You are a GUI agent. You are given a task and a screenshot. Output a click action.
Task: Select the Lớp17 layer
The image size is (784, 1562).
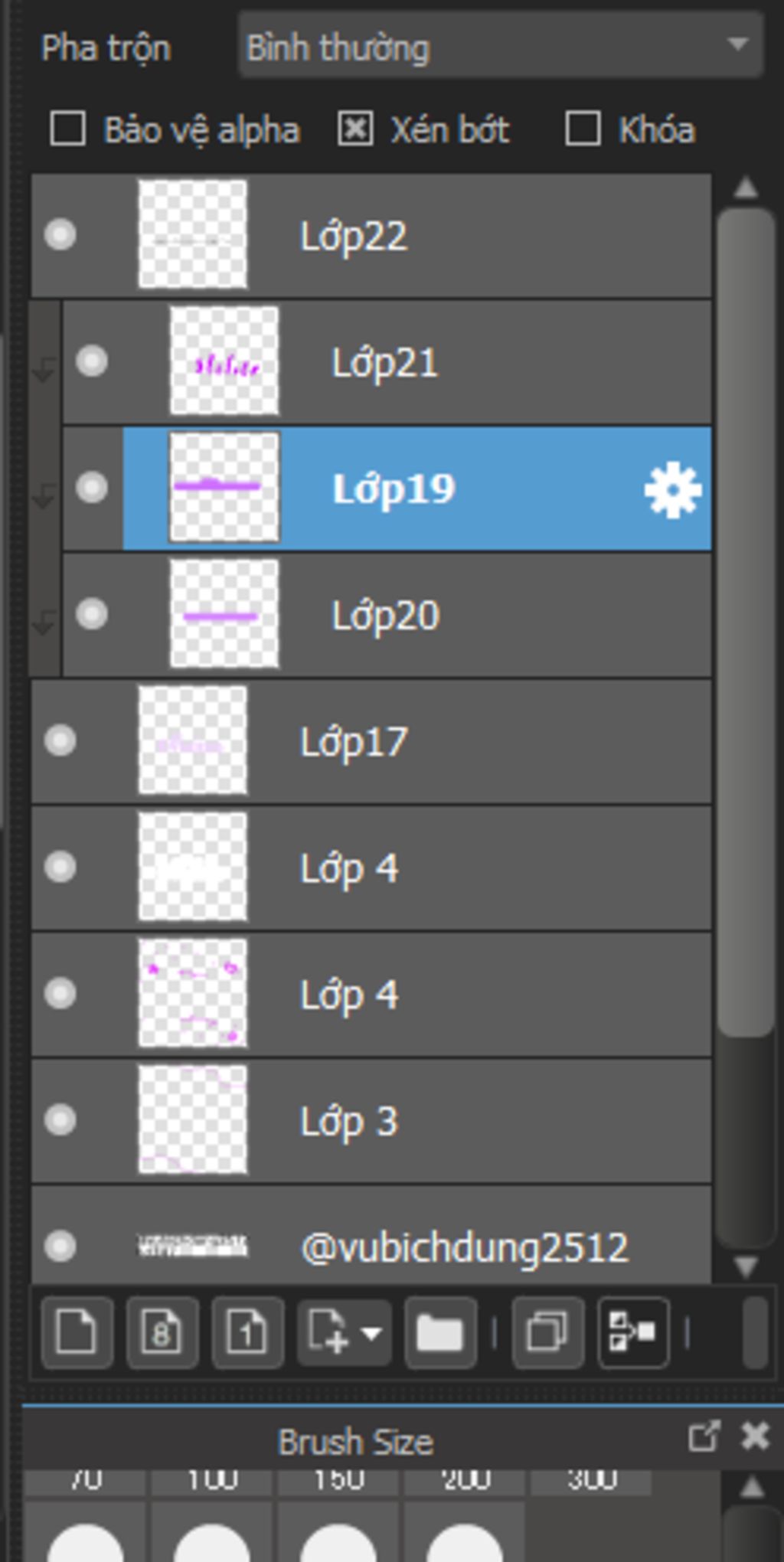click(x=371, y=741)
